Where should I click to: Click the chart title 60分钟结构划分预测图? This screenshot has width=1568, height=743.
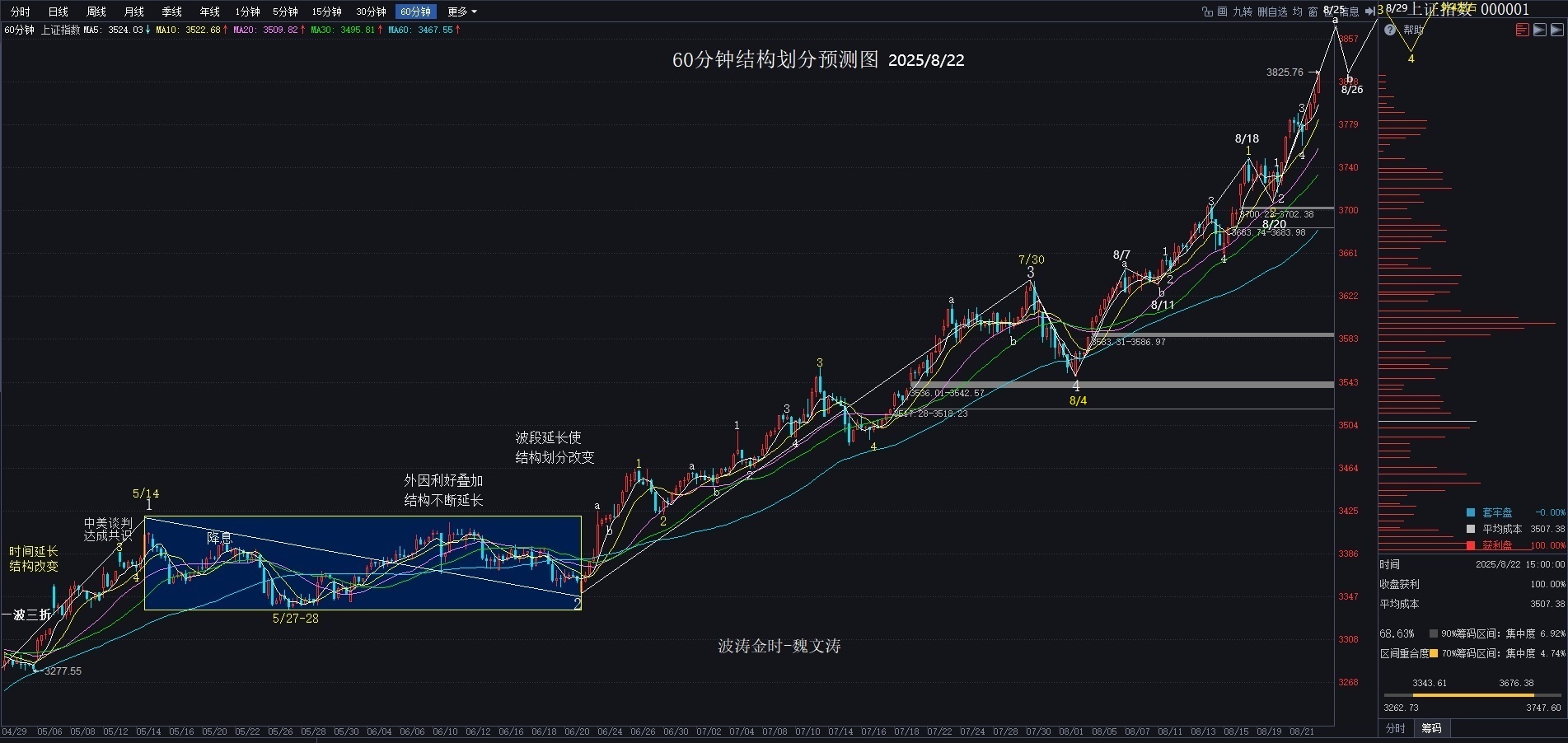tap(776, 60)
